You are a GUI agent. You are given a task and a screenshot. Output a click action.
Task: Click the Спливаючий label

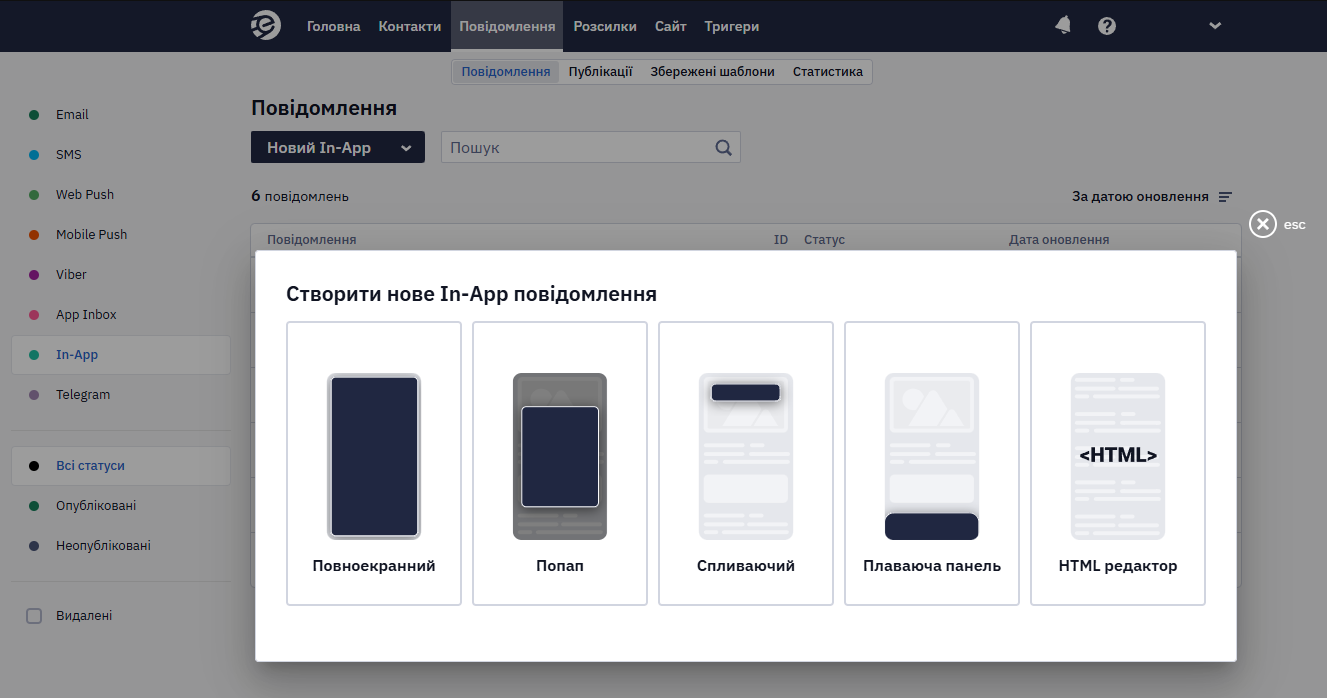coord(746,566)
